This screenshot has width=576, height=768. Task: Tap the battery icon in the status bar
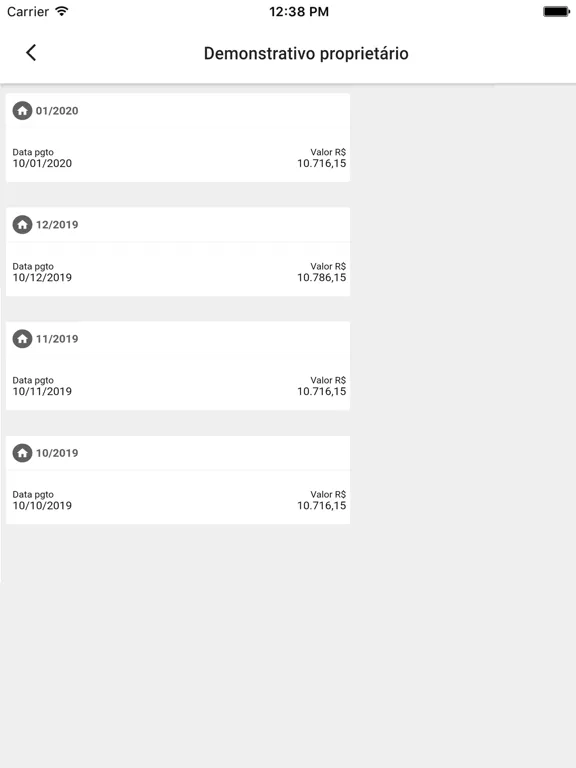pyautogui.click(x=556, y=11)
